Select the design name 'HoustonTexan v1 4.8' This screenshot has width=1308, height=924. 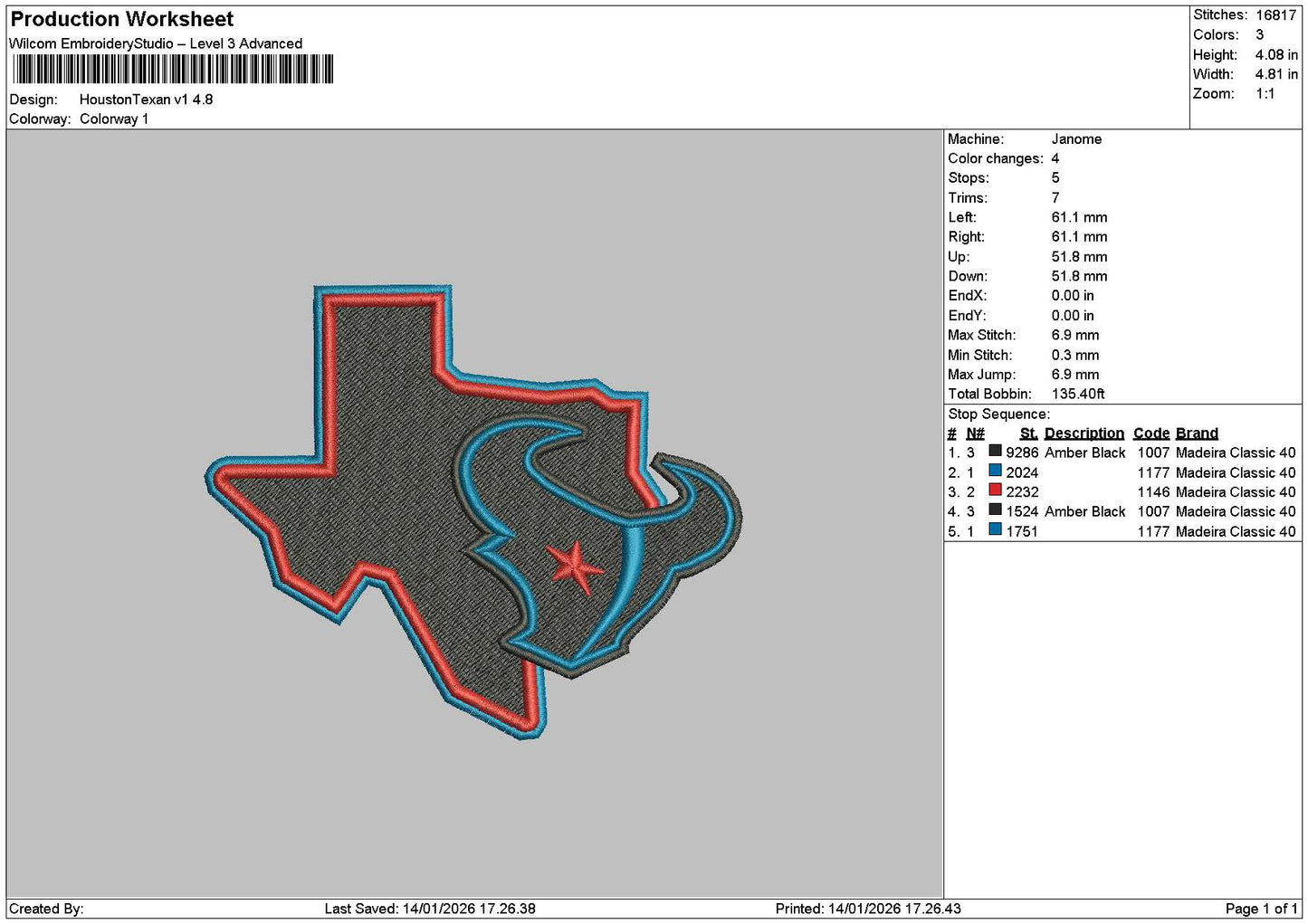pos(147,100)
